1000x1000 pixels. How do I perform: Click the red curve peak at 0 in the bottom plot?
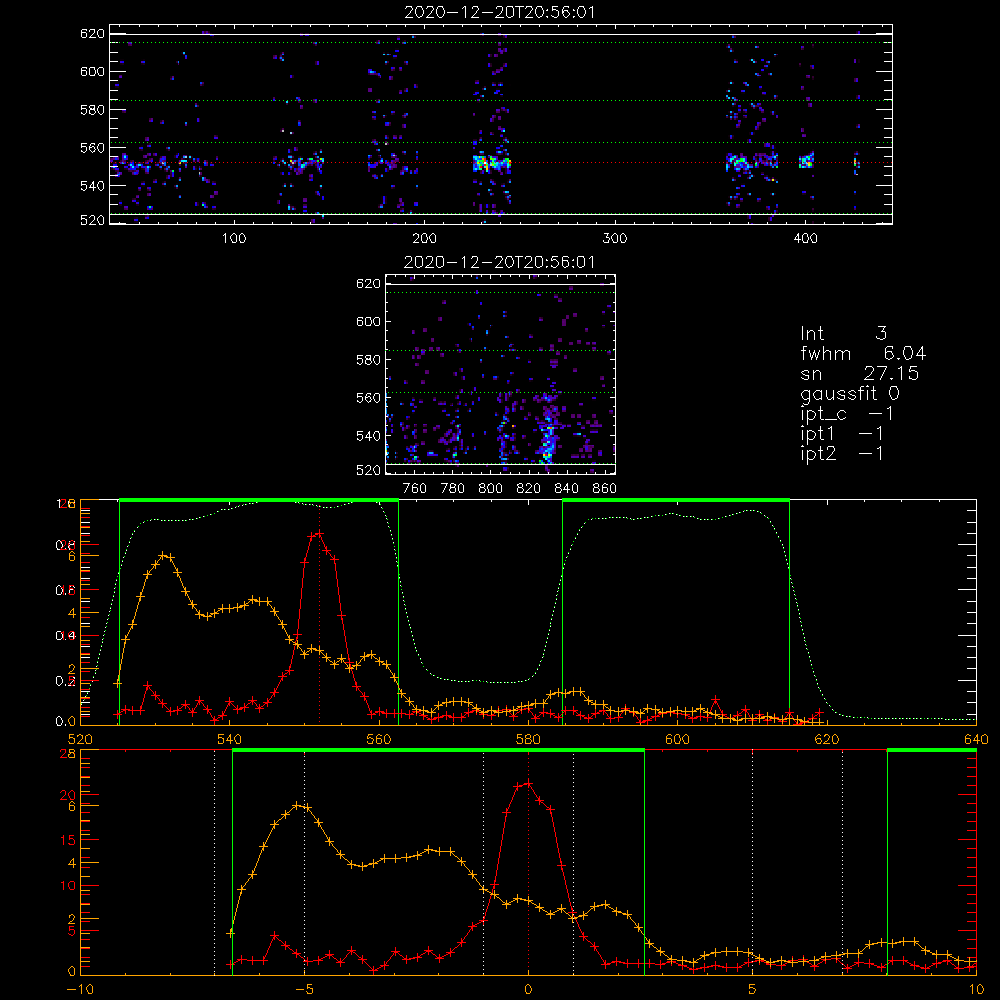tap(528, 783)
